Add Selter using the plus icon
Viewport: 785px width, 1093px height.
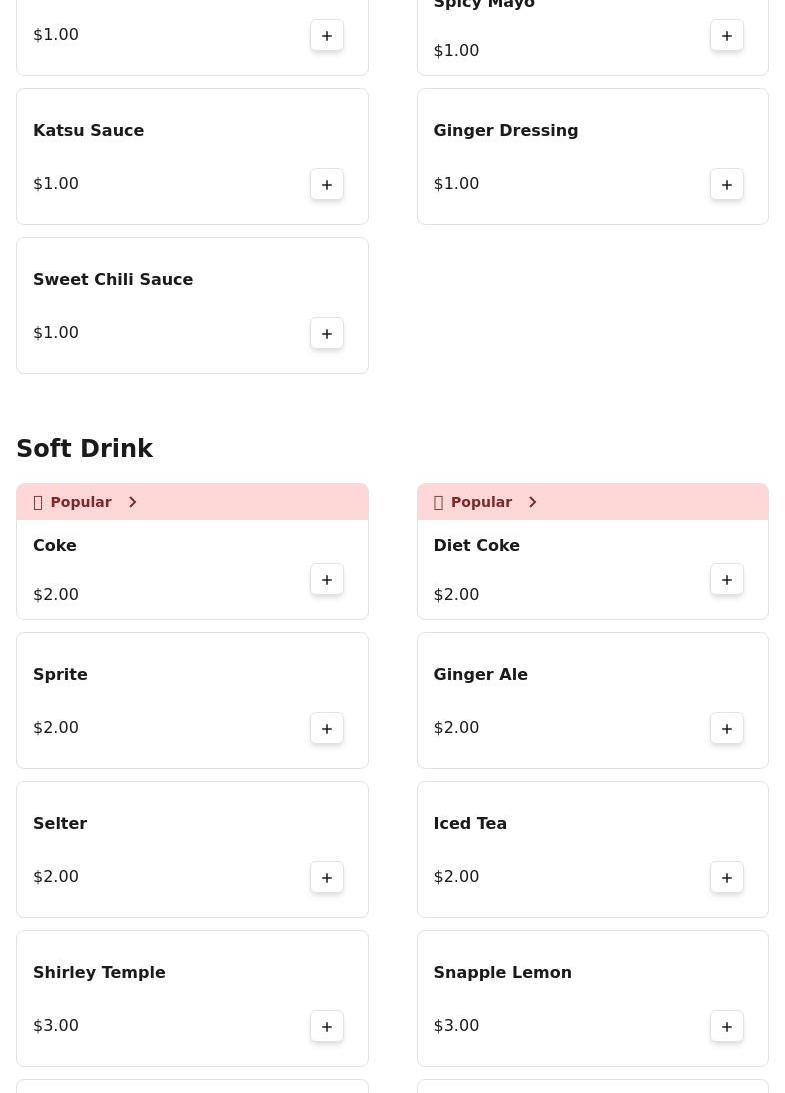point(327,877)
